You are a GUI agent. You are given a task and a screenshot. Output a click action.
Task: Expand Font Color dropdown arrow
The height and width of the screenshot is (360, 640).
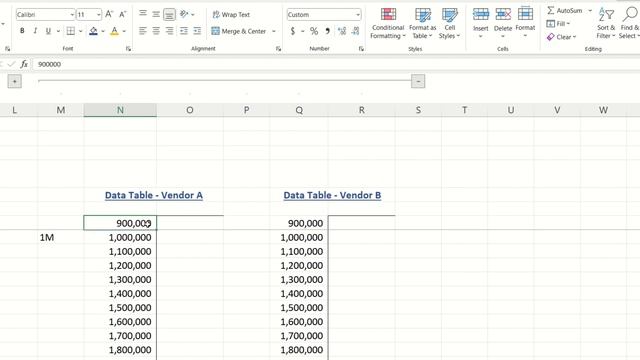[124, 31]
